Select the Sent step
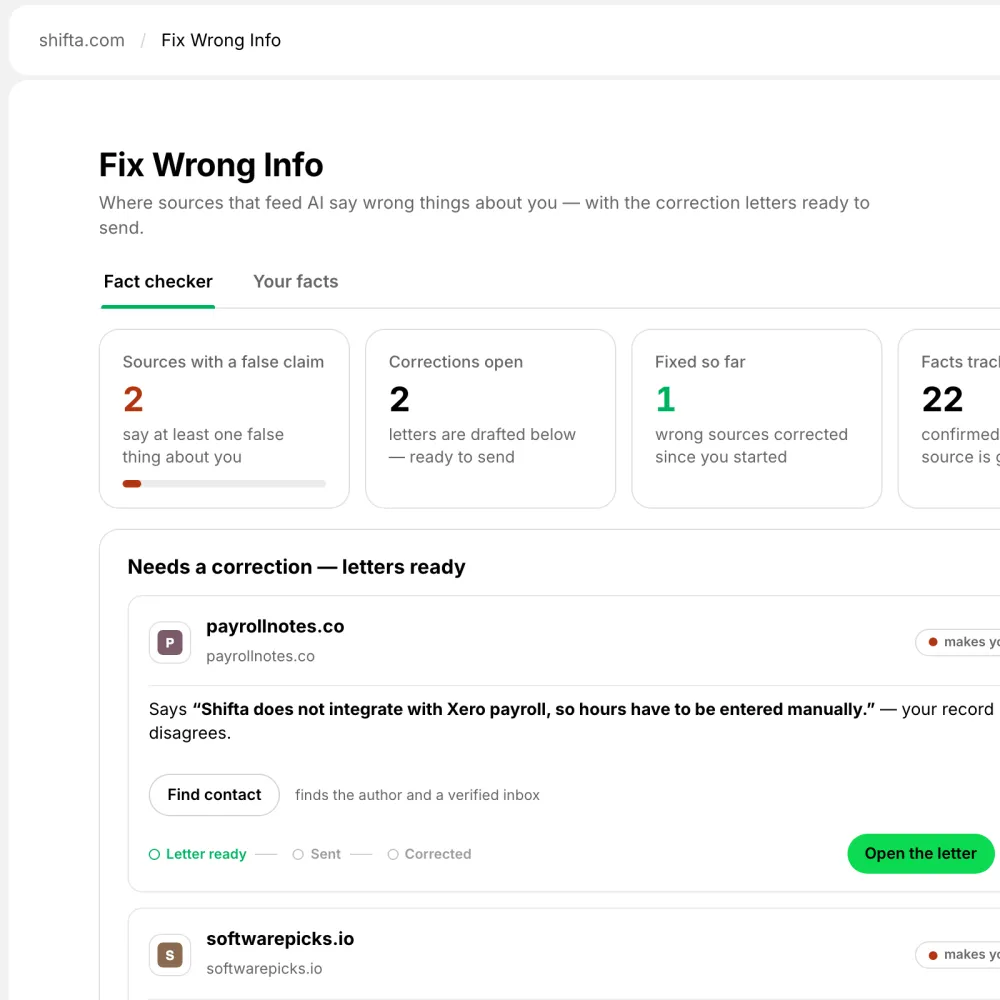This screenshot has height=1000, width=1000. click(x=317, y=854)
